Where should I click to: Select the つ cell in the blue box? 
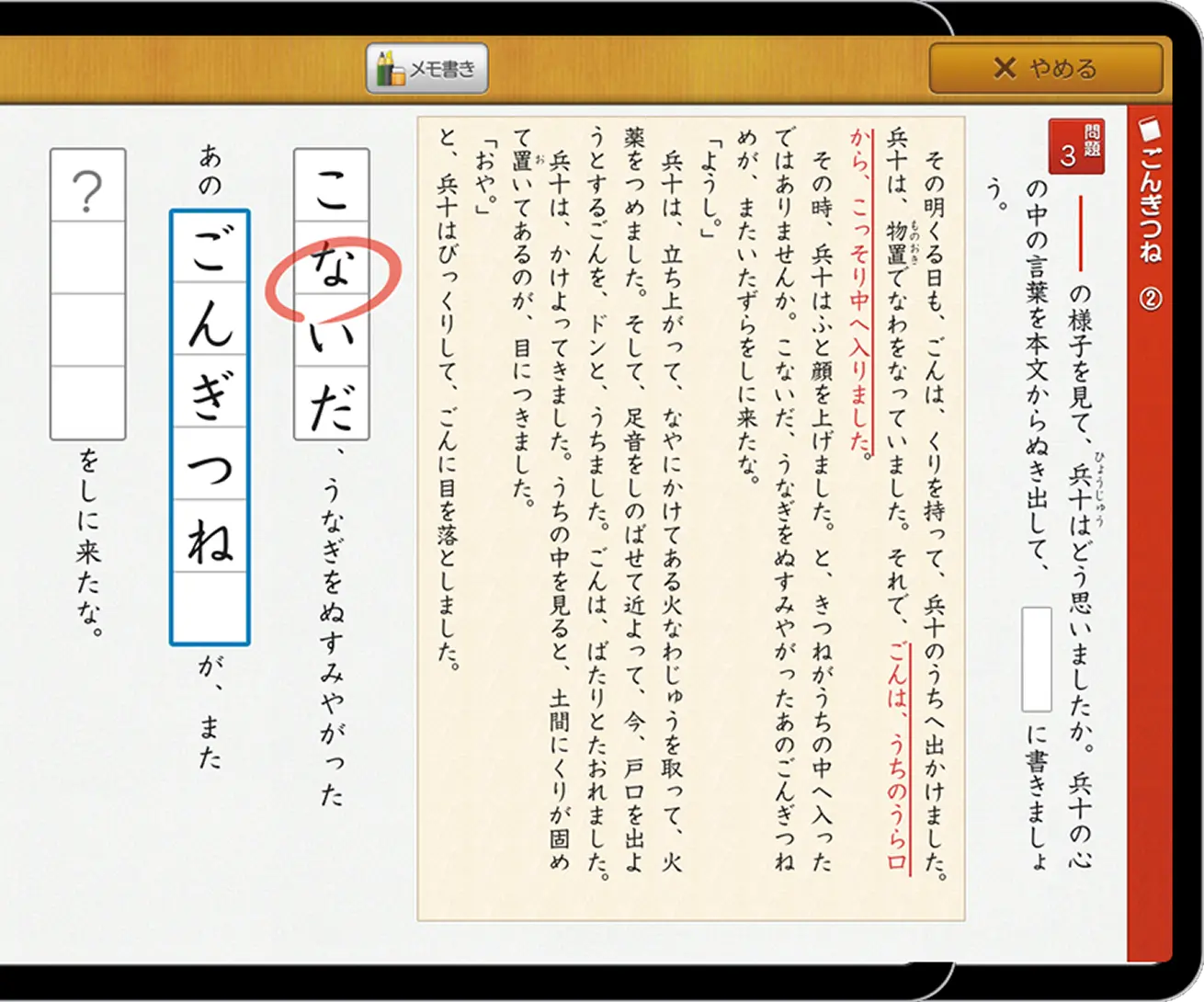[210, 463]
